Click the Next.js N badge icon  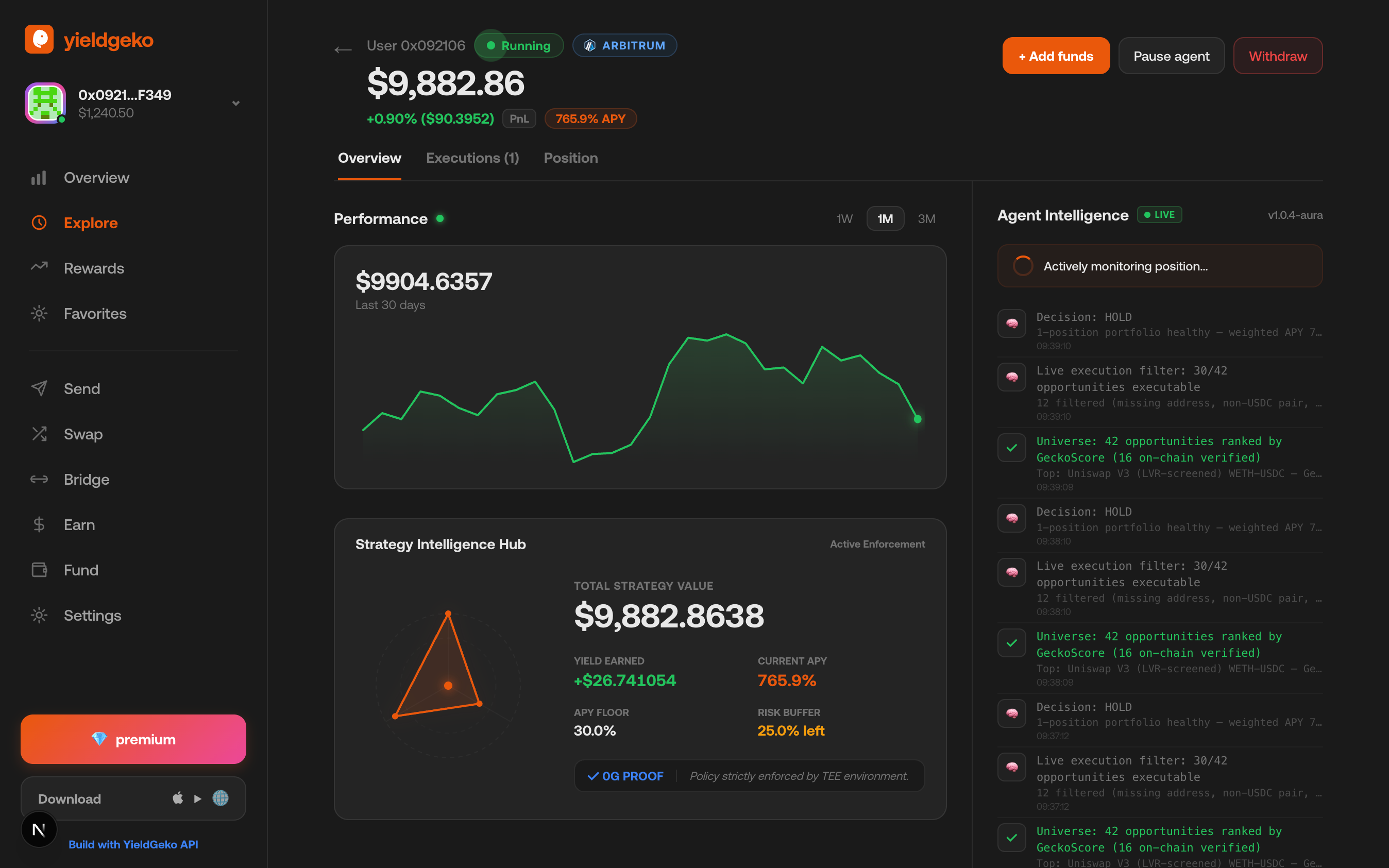coord(39,829)
